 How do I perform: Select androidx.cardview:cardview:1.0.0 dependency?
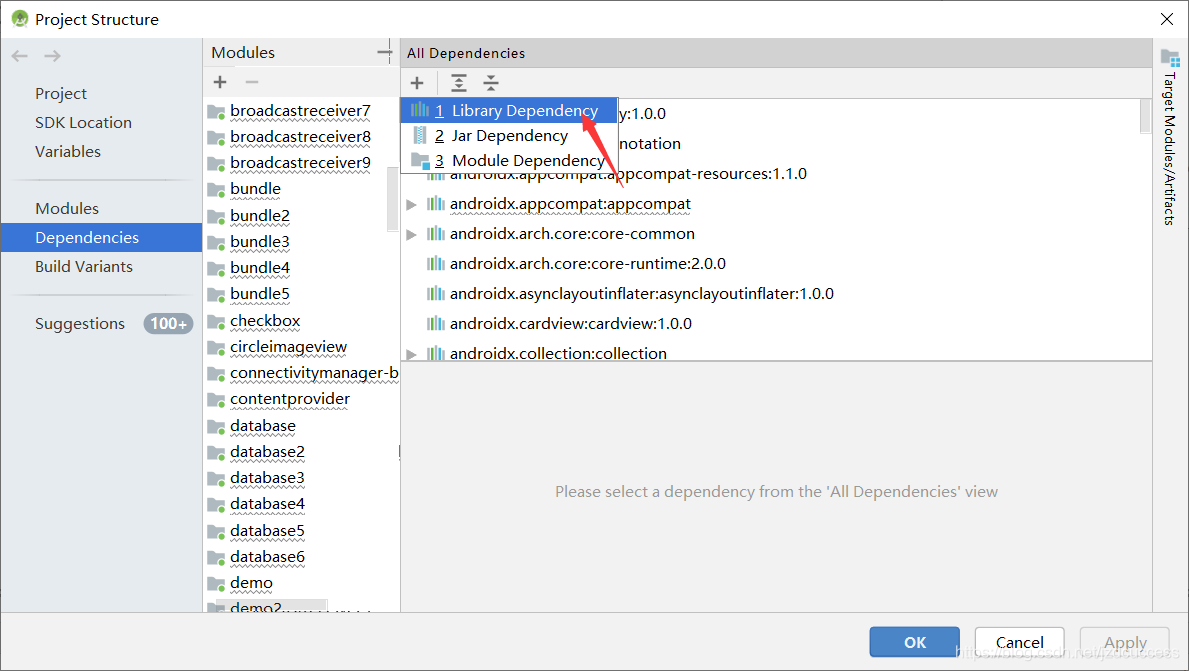pos(570,324)
